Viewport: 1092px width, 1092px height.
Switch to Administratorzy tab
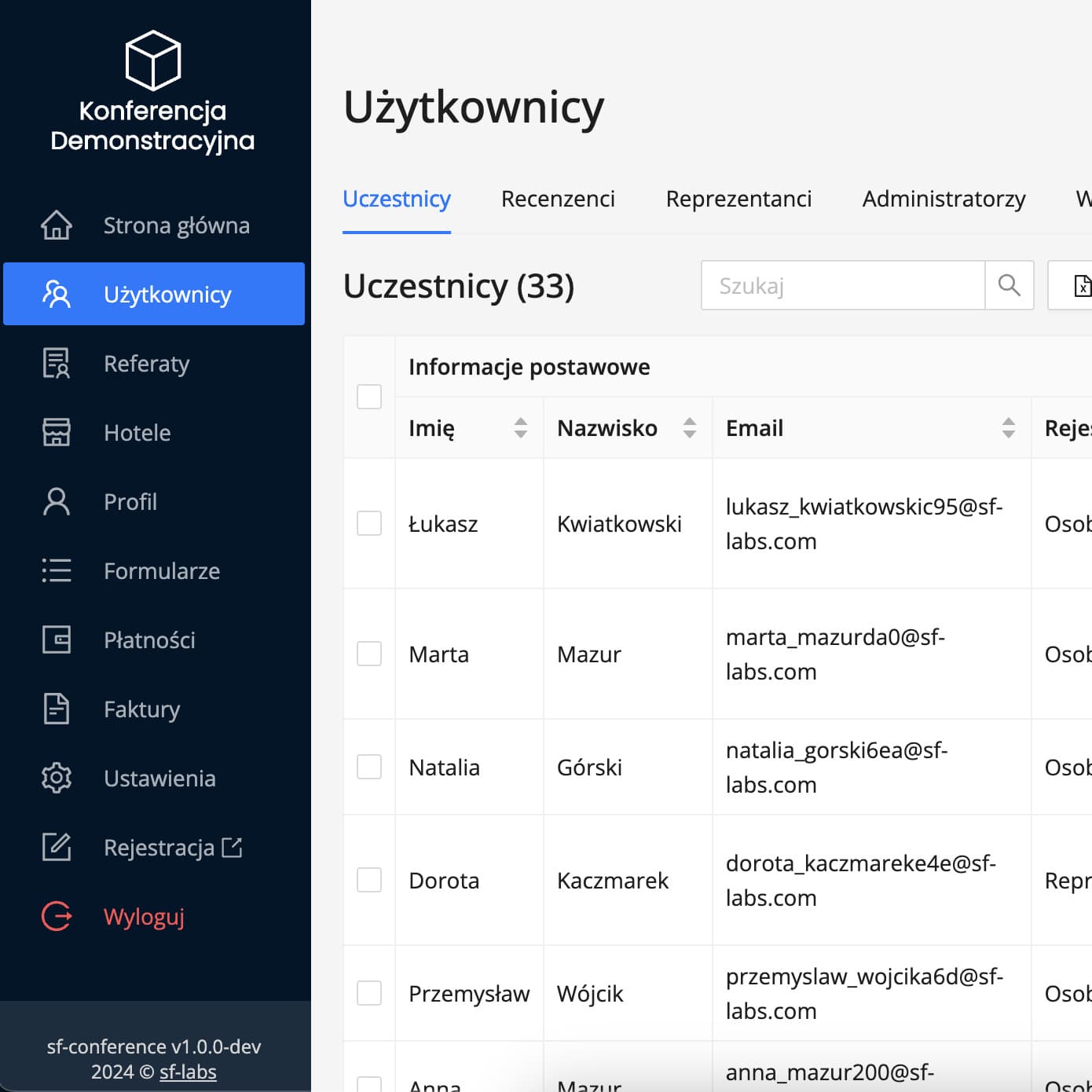pyautogui.click(x=944, y=199)
